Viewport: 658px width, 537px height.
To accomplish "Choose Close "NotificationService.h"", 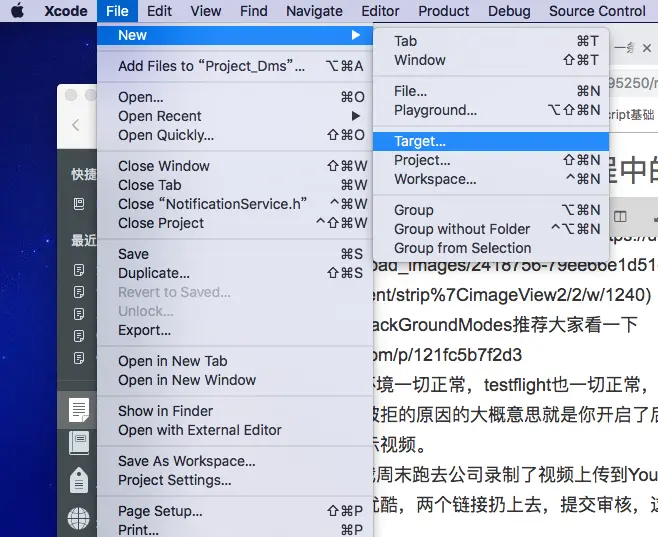I will tap(235, 204).
